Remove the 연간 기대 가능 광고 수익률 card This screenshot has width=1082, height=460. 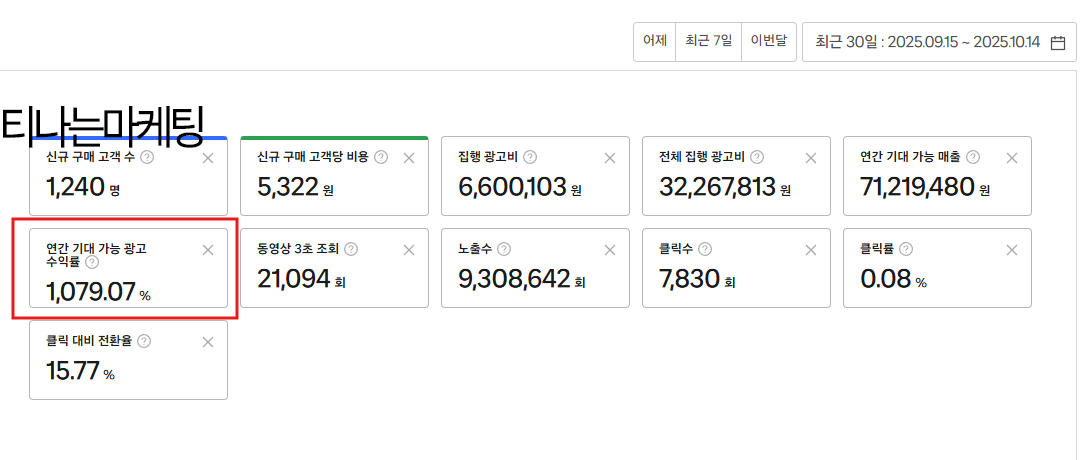tap(208, 250)
